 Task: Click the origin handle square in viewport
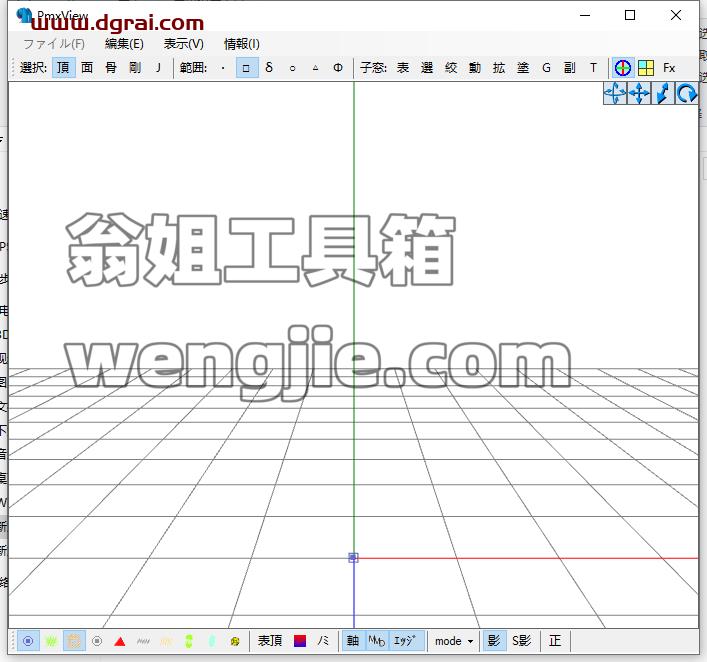354,558
